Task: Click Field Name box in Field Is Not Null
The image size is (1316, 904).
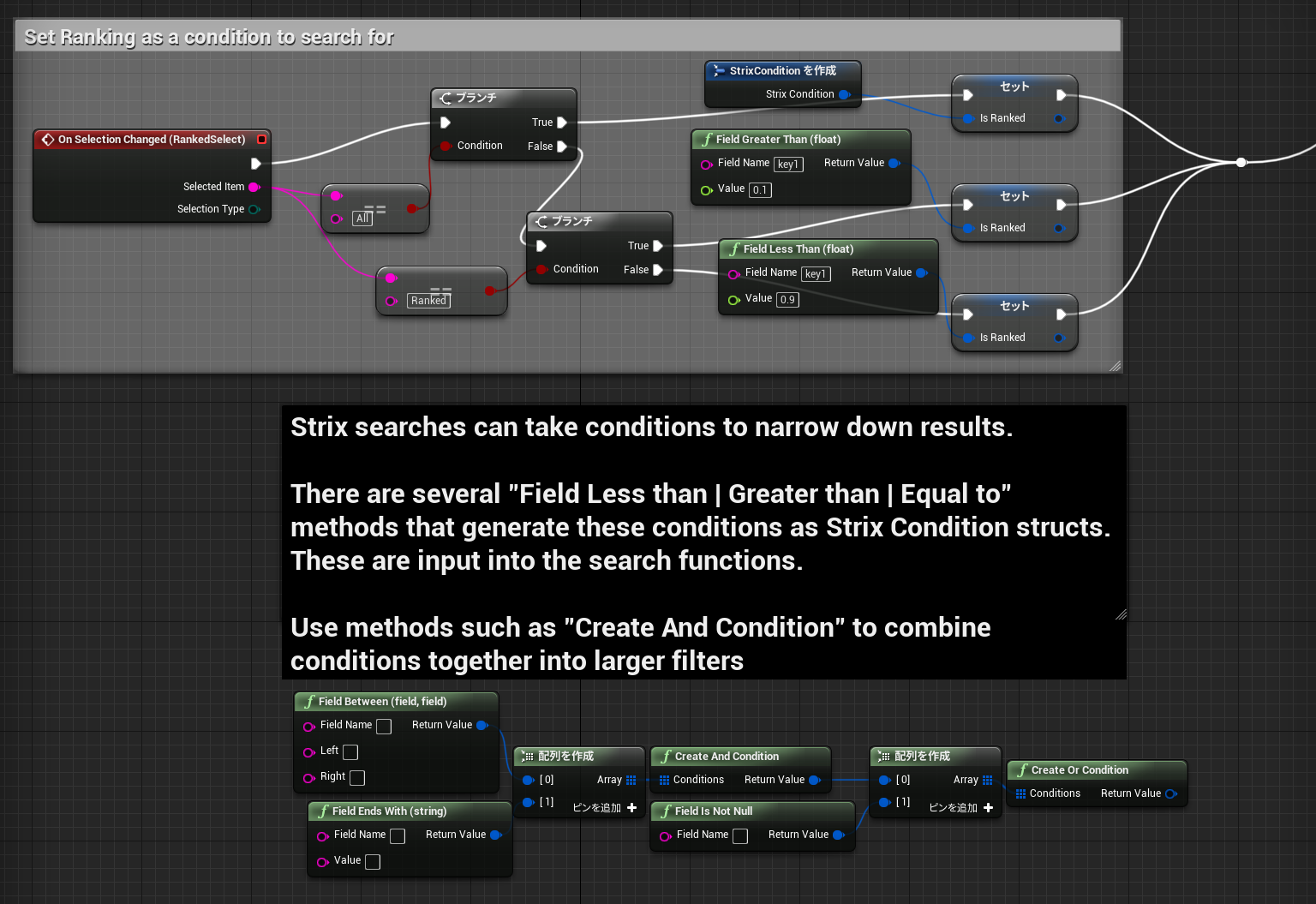Action: [740, 836]
